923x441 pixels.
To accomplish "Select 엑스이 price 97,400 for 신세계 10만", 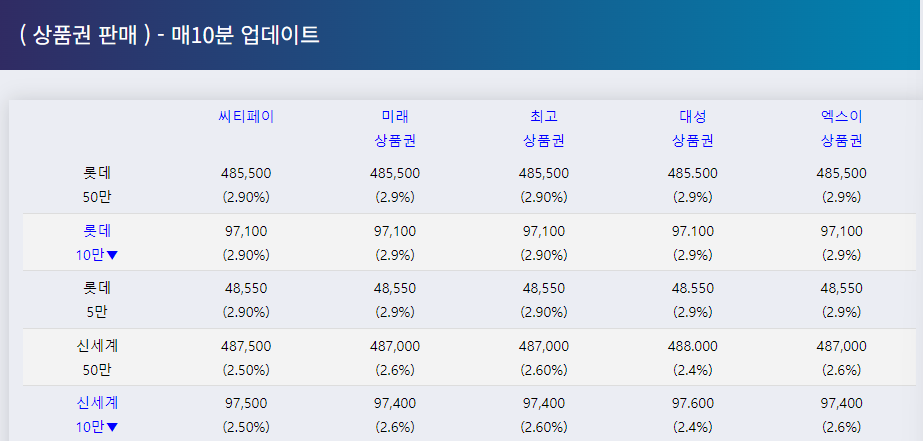I will coord(842,403).
